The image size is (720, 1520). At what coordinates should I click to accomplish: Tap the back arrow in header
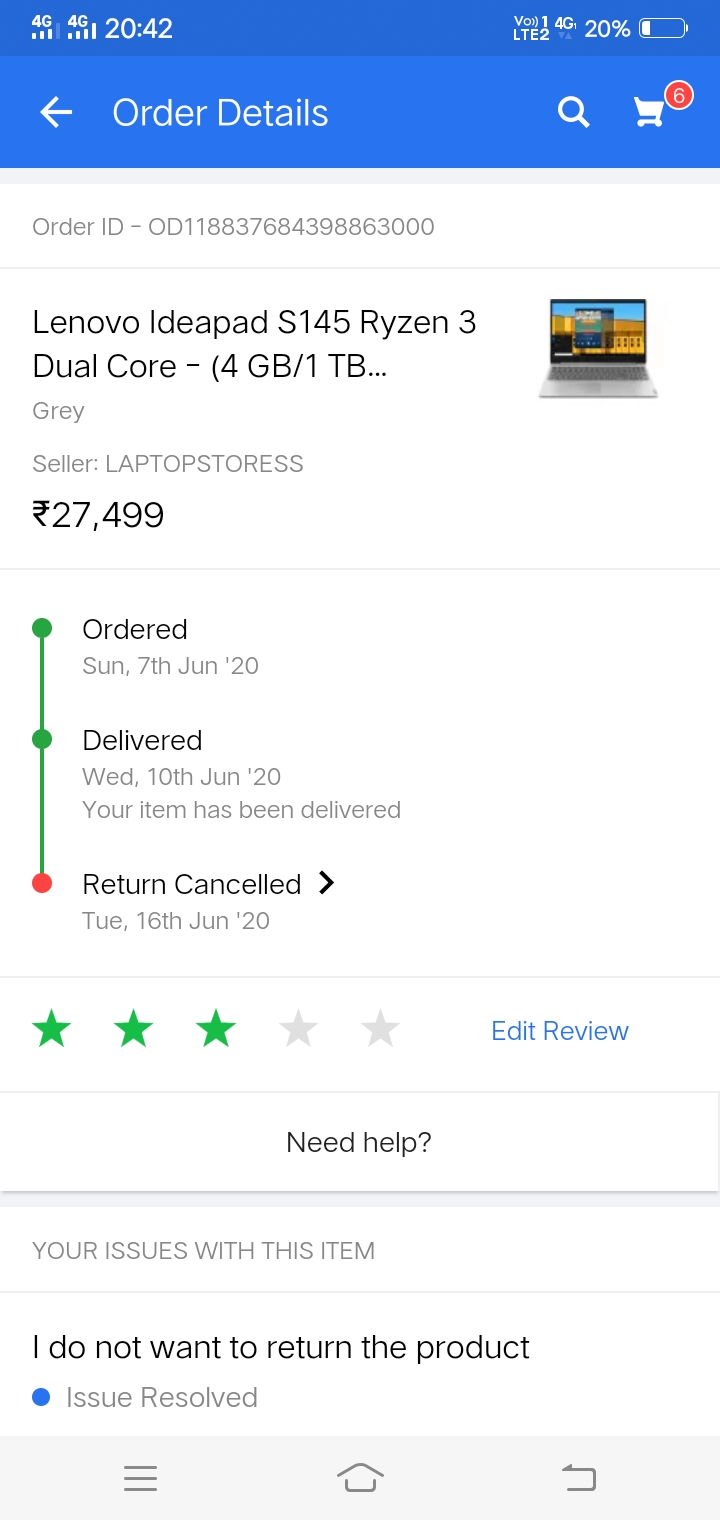[x=56, y=113]
